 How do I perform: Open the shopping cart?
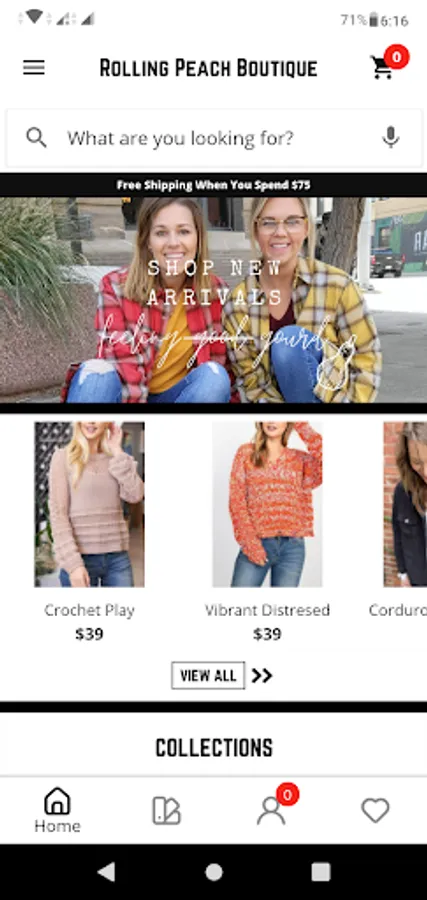coord(382,67)
